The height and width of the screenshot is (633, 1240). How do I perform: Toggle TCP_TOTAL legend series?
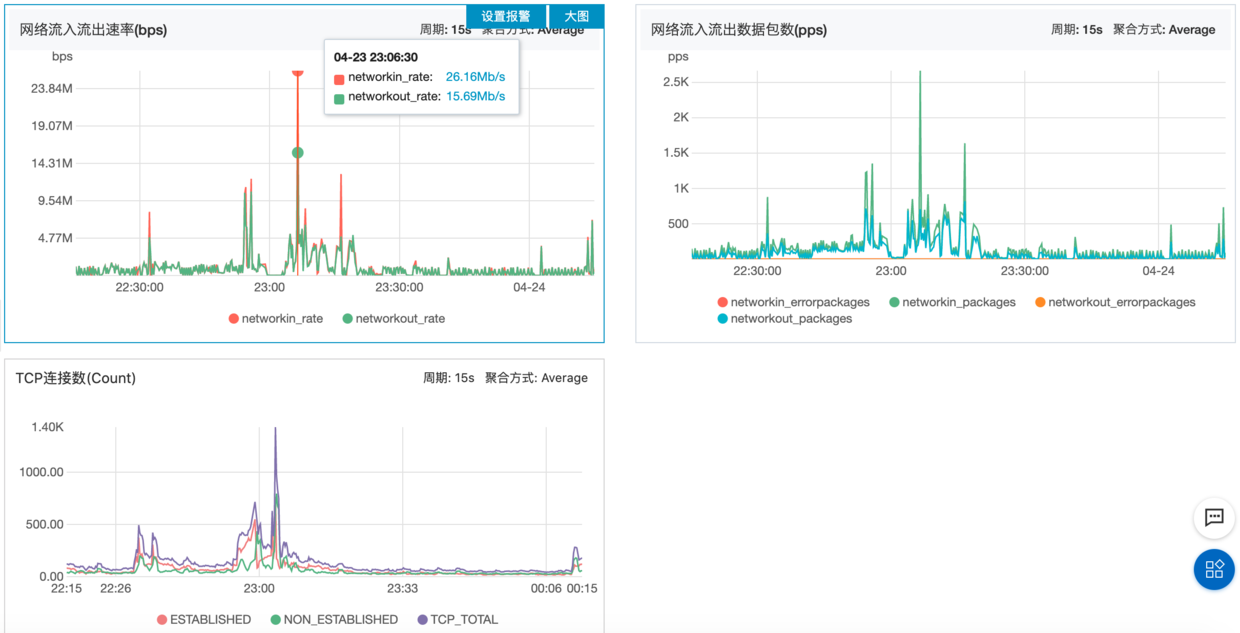coord(457,619)
